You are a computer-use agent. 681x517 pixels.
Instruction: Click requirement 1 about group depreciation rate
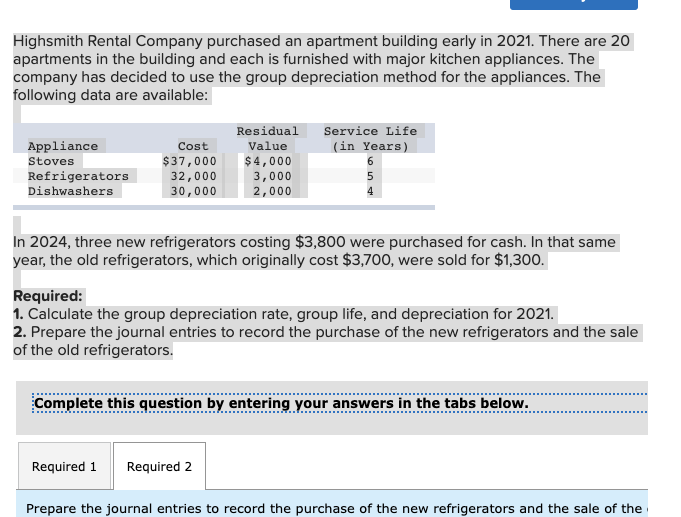pyautogui.click(x=284, y=314)
